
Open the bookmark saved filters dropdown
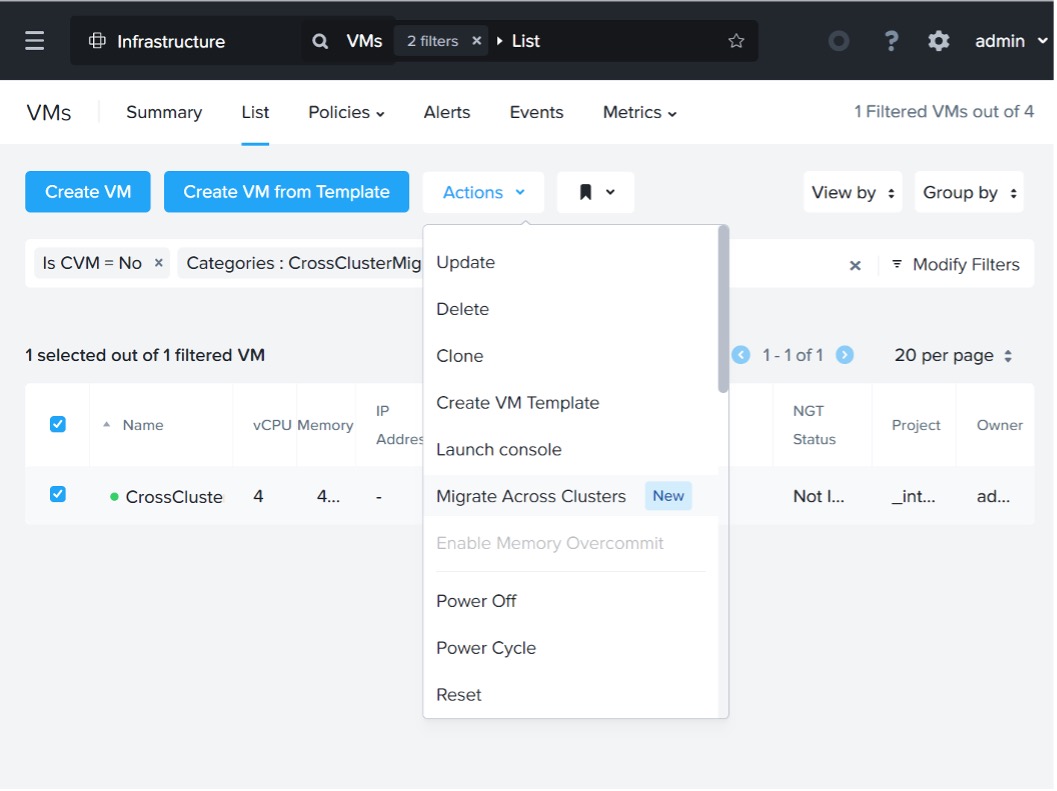pos(596,192)
